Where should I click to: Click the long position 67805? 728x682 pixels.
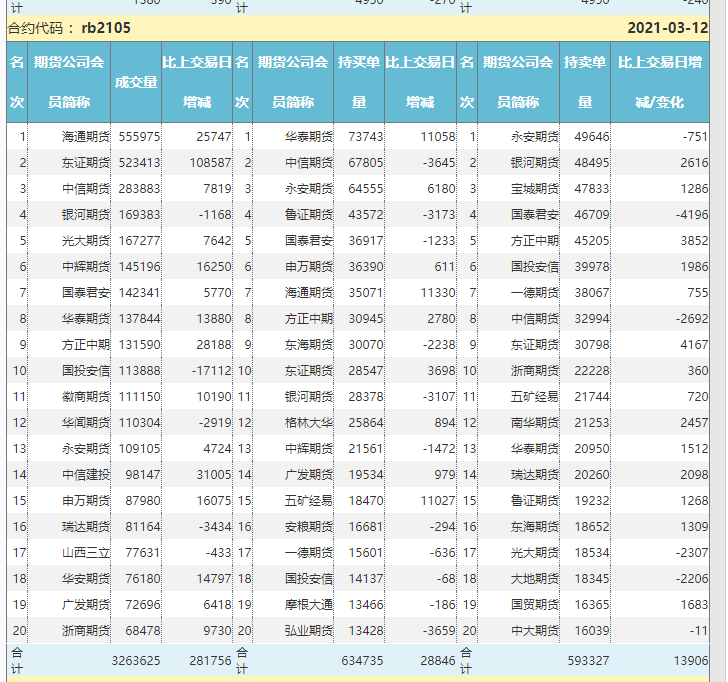[x=366, y=162]
